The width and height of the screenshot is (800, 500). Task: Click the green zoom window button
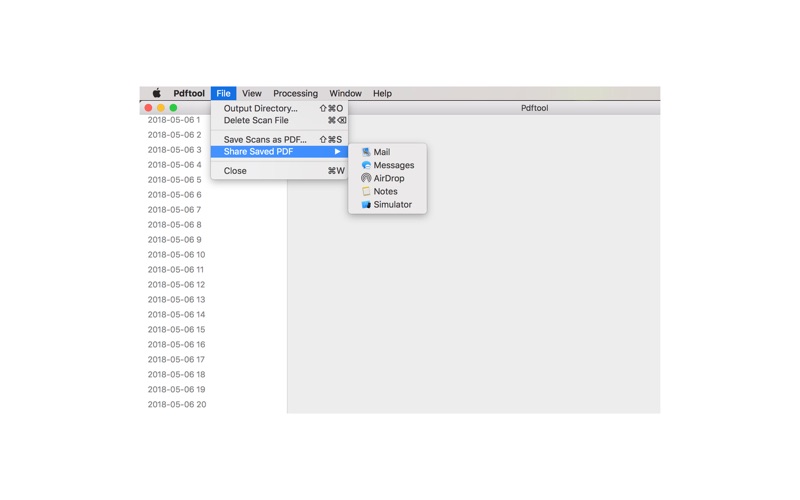click(x=173, y=108)
